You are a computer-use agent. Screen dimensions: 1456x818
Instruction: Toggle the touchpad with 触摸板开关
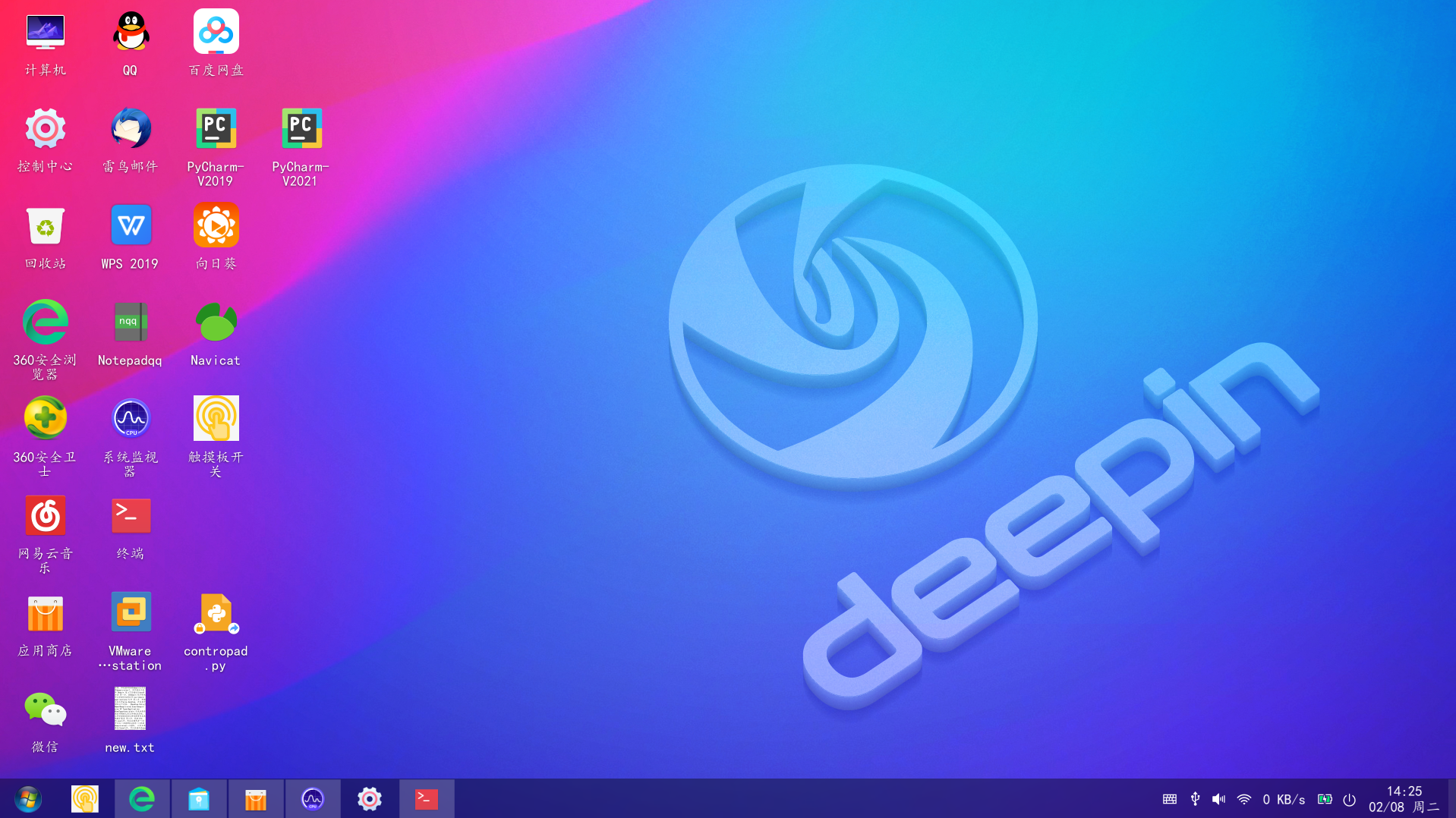point(215,418)
